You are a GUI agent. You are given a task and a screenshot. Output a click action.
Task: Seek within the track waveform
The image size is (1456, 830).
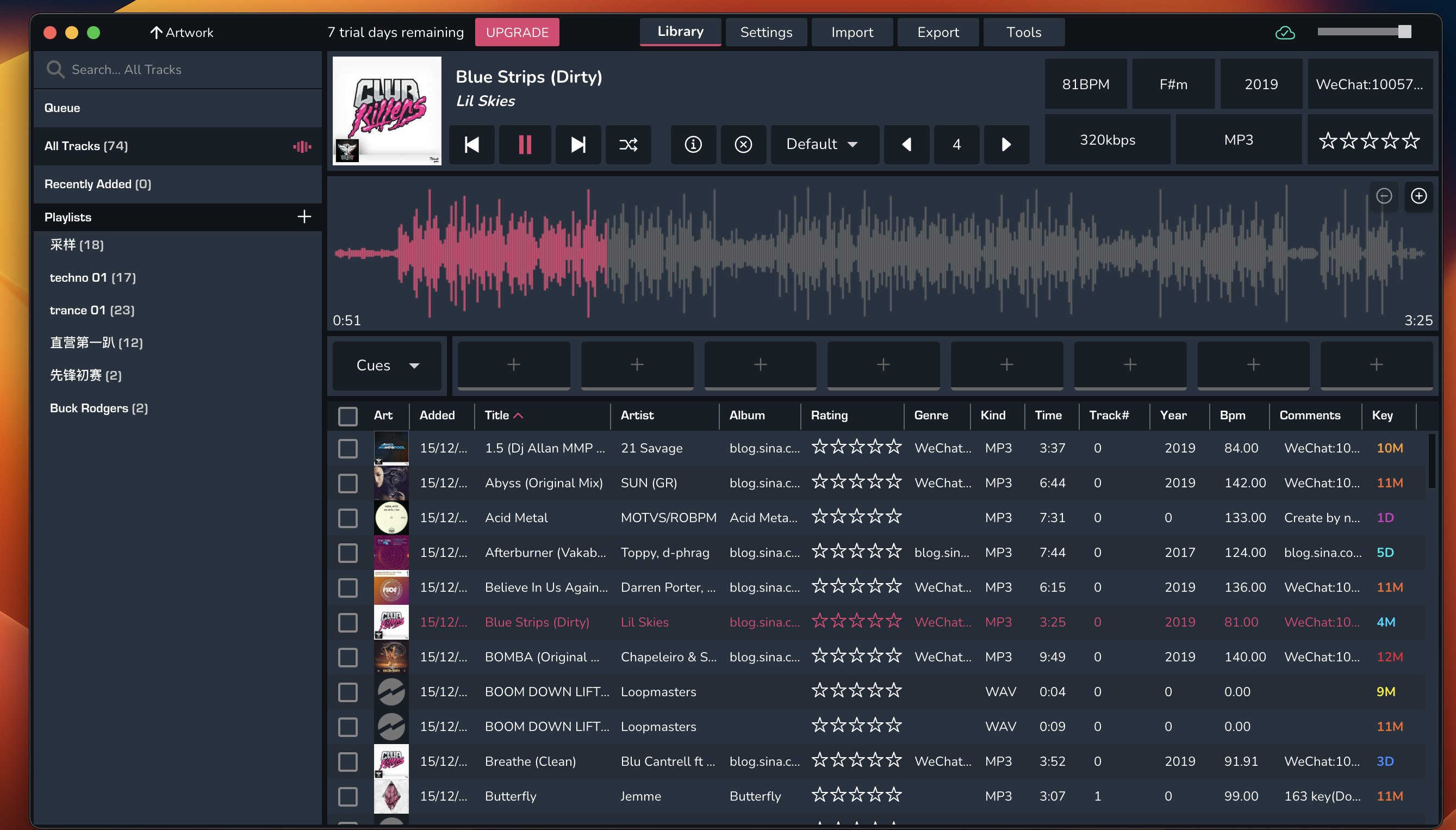click(880, 253)
